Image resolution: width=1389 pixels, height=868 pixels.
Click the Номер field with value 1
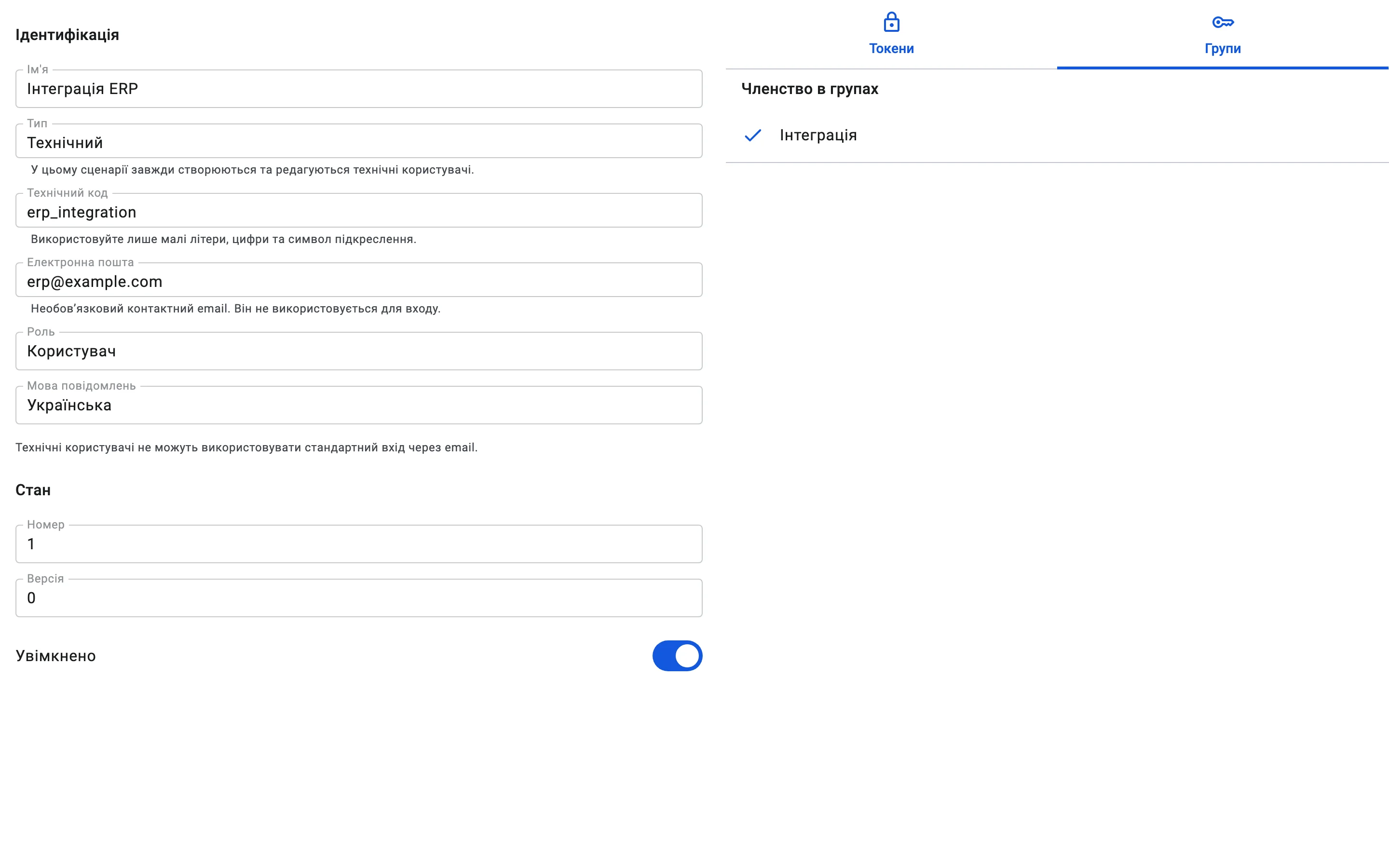coord(359,544)
